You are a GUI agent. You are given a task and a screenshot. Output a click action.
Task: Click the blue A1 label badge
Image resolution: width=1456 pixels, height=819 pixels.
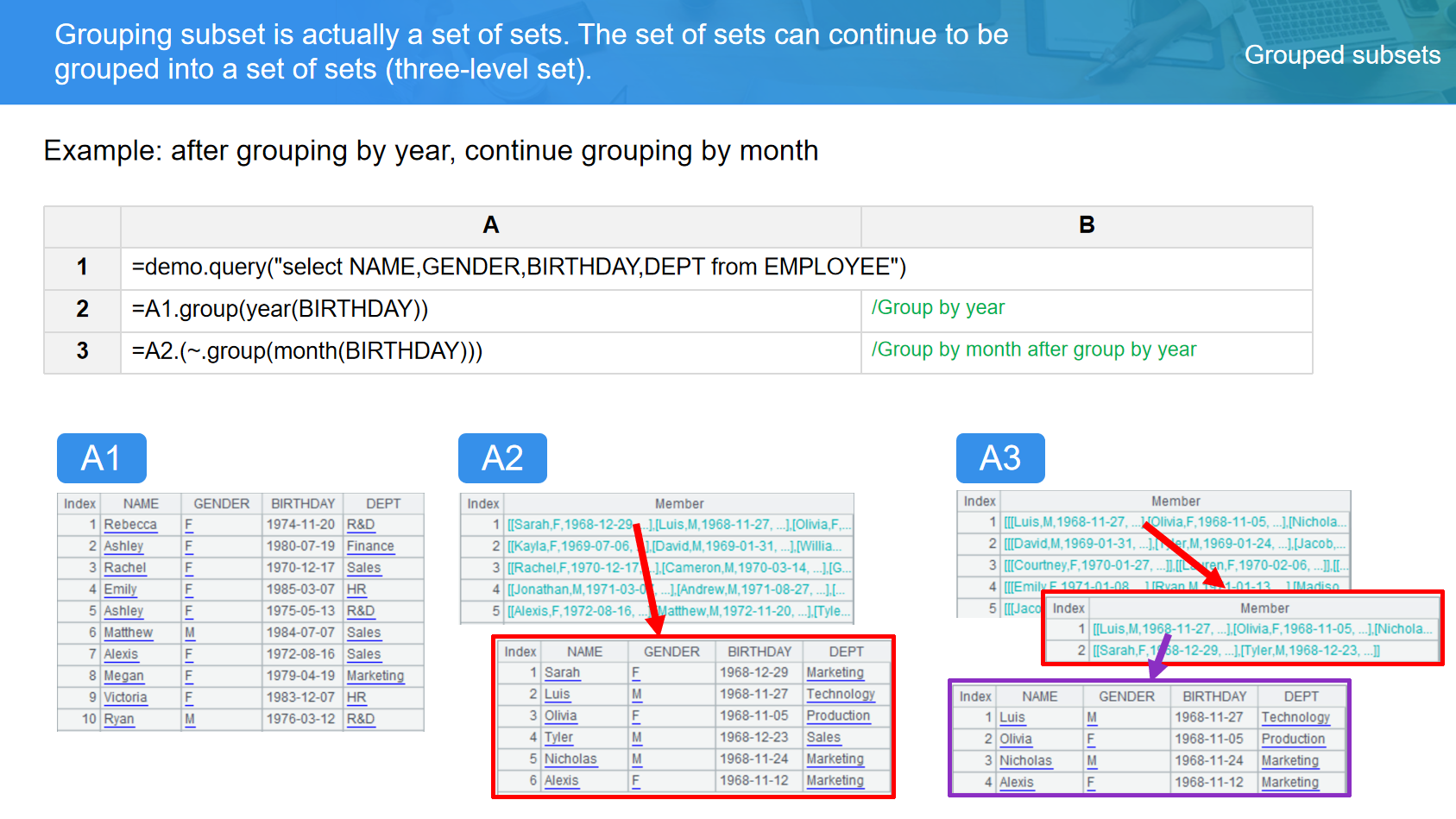click(101, 458)
